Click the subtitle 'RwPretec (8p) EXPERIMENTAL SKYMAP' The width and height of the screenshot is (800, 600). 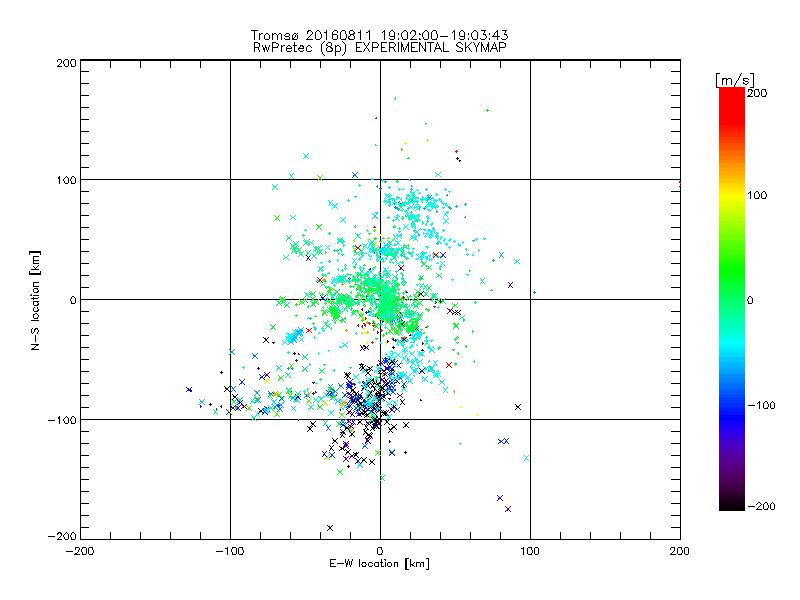380,48
